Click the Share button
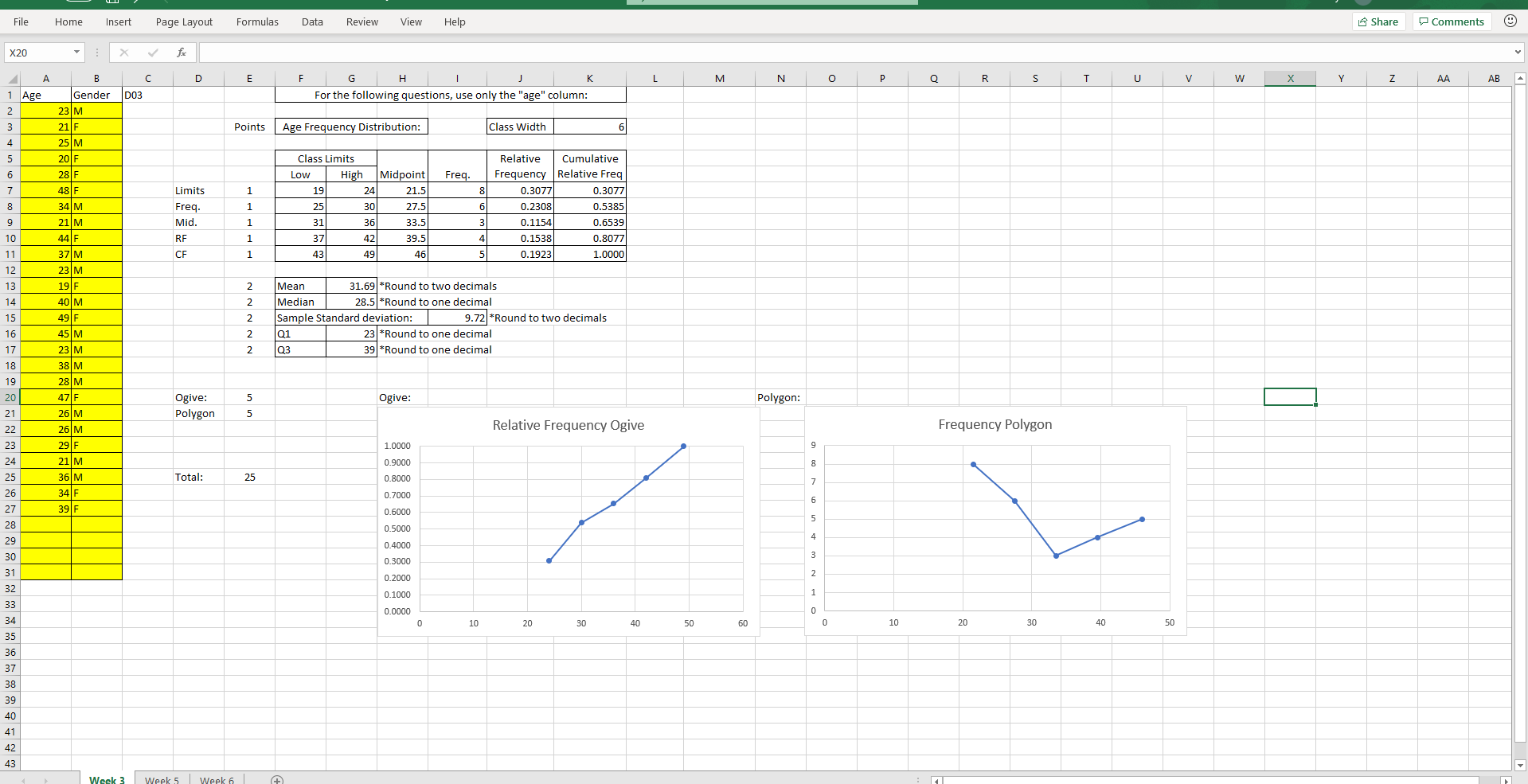Image resolution: width=1528 pixels, height=784 pixels. pyautogui.click(x=1378, y=21)
